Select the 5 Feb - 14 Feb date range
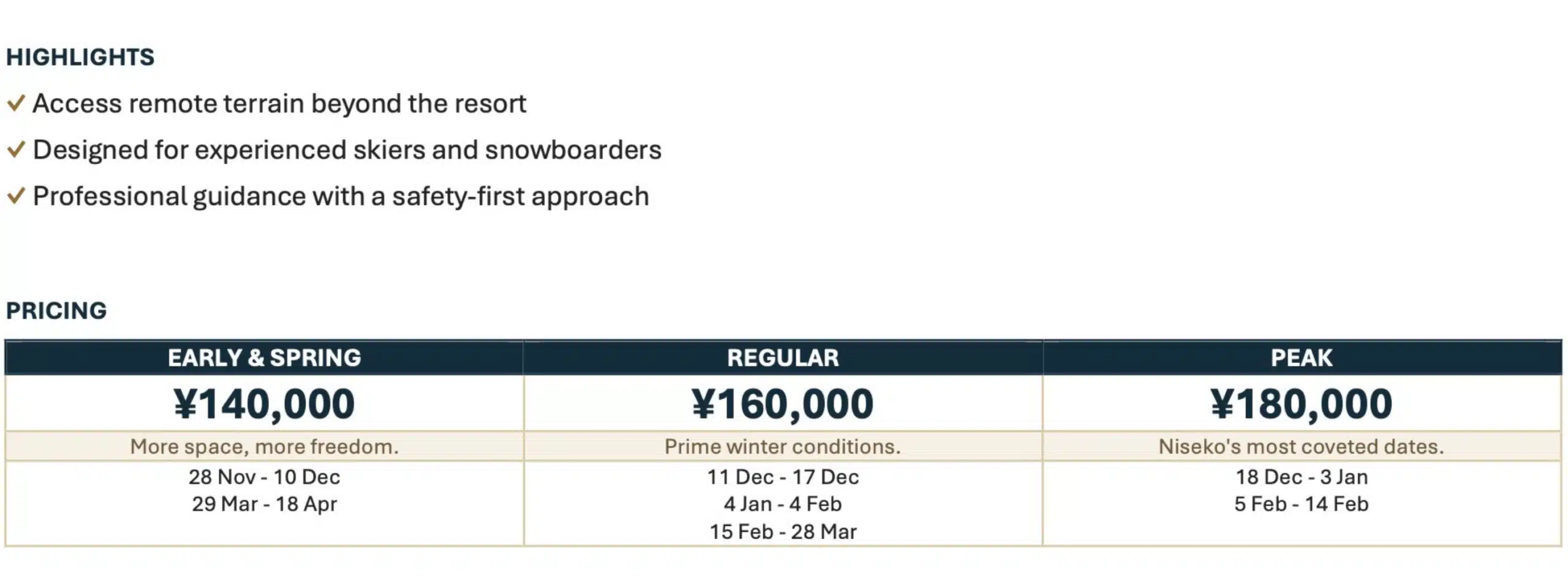 click(1302, 504)
